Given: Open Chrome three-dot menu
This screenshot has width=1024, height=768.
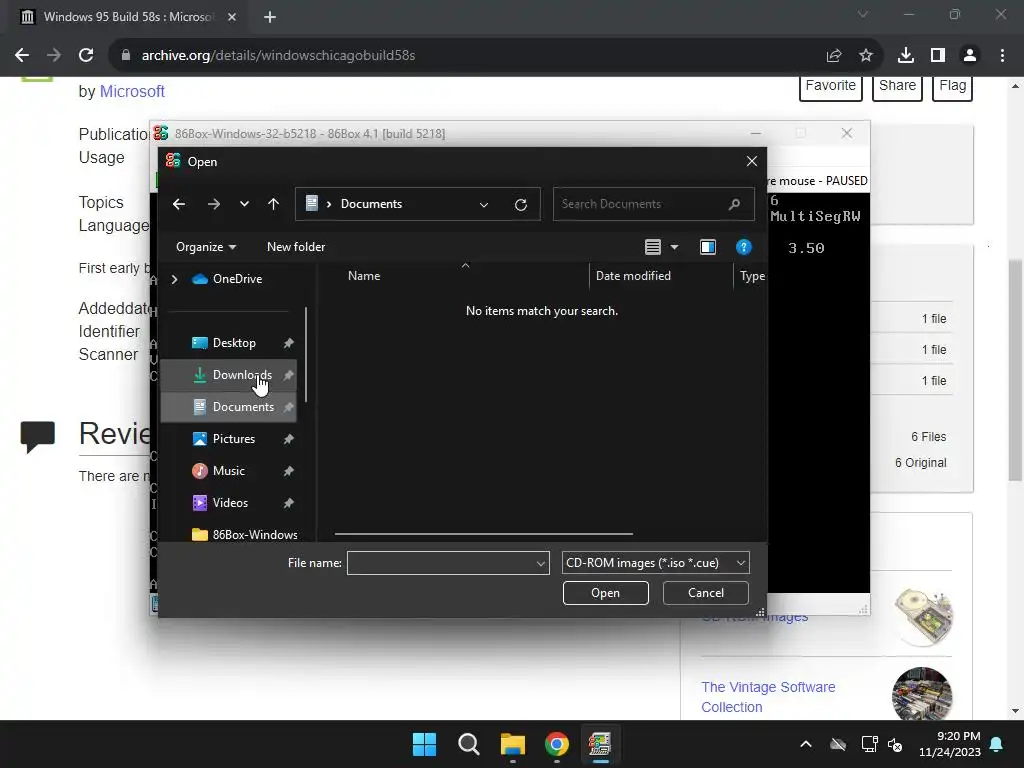Looking at the screenshot, I should tap(1002, 56).
